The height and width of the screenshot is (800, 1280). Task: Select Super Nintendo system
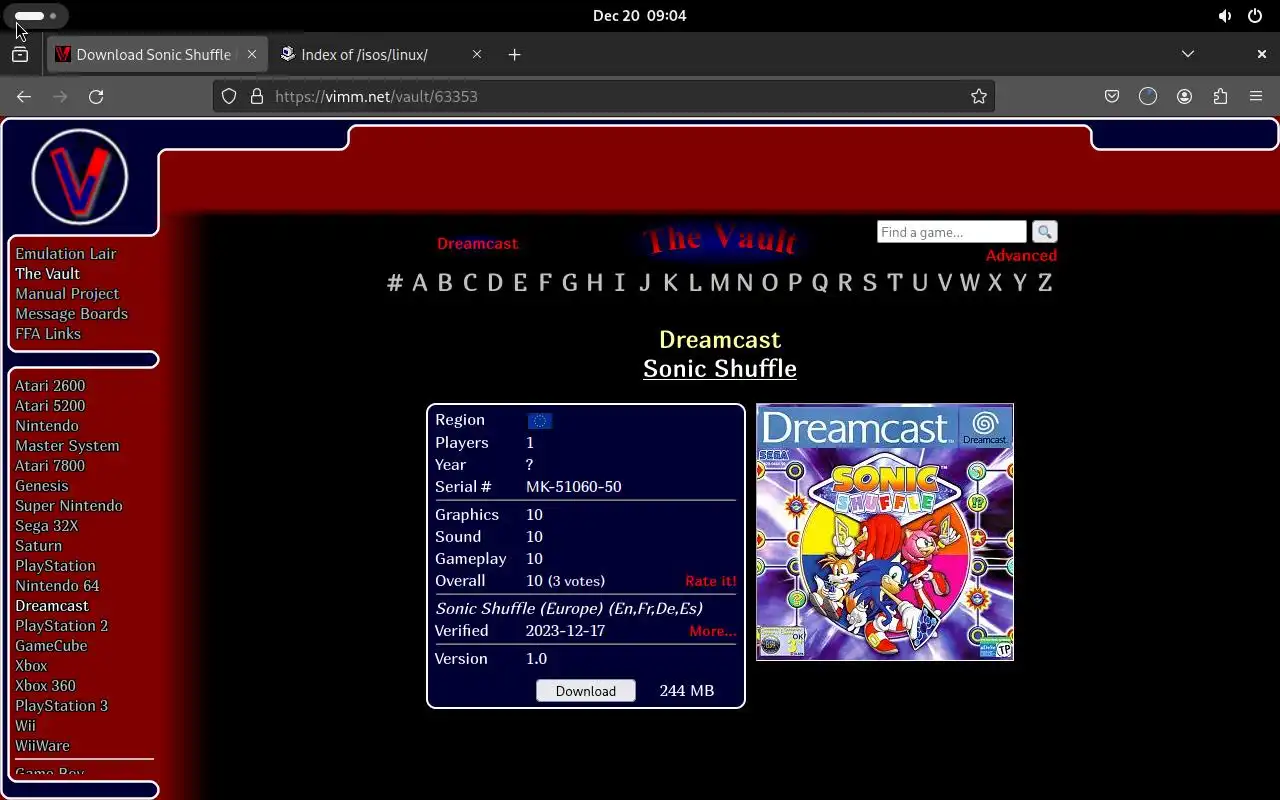pyautogui.click(x=69, y=506)
